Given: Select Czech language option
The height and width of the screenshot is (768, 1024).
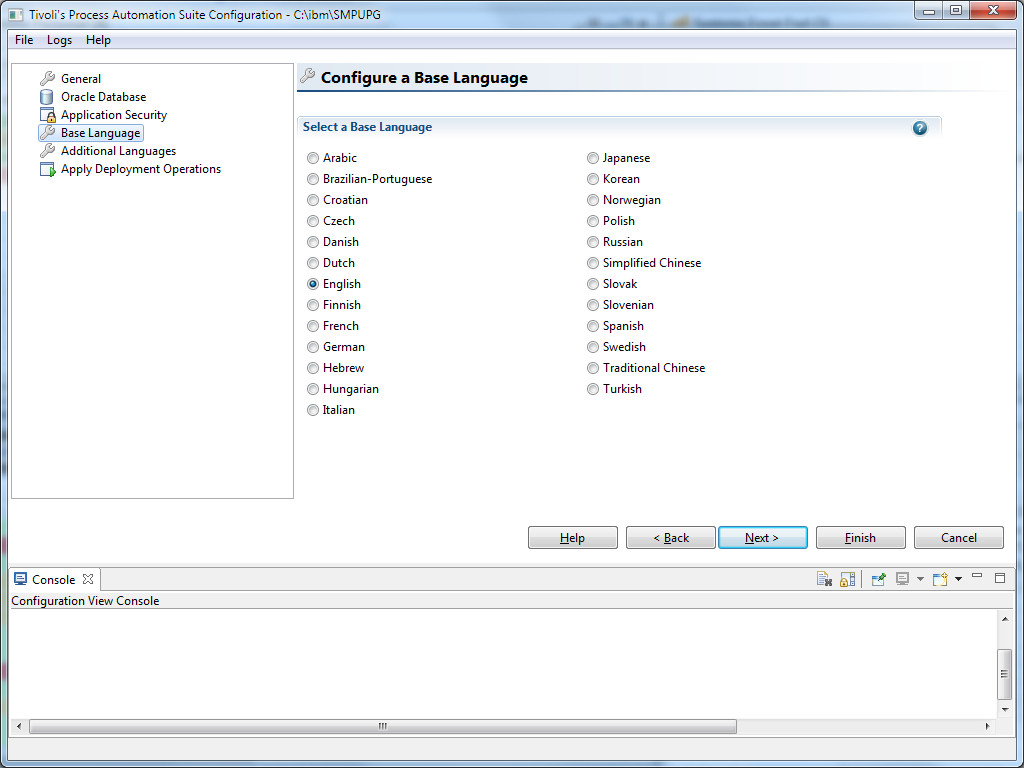Looking at the screenshot, I should [313, 221].
